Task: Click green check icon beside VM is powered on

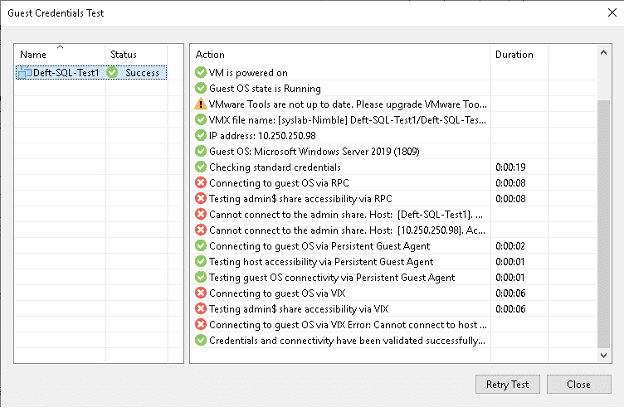Action: pos(201,72)
